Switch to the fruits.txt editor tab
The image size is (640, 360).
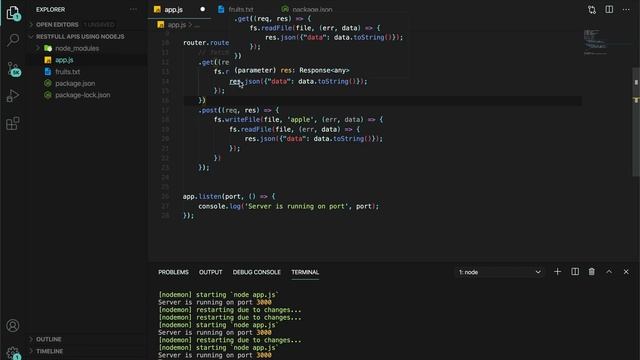(x=241, y=9)
